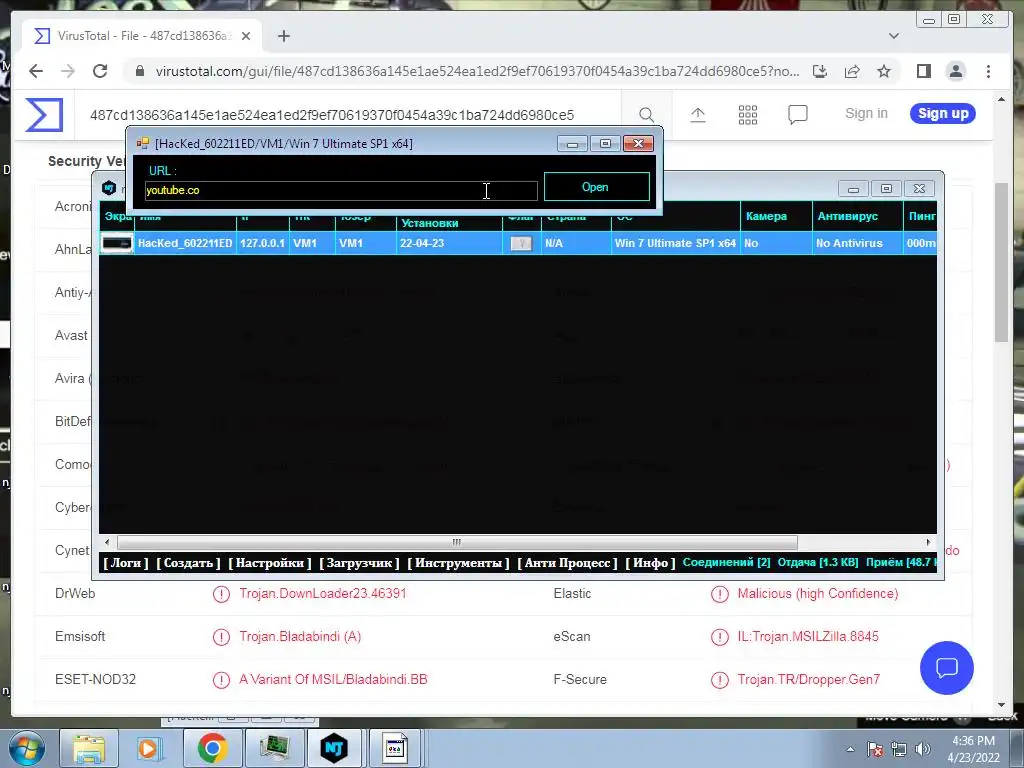Screen dimensions: 1024x768
Task: Open a new Chrome tab
Action: click(x=283, y=36)
